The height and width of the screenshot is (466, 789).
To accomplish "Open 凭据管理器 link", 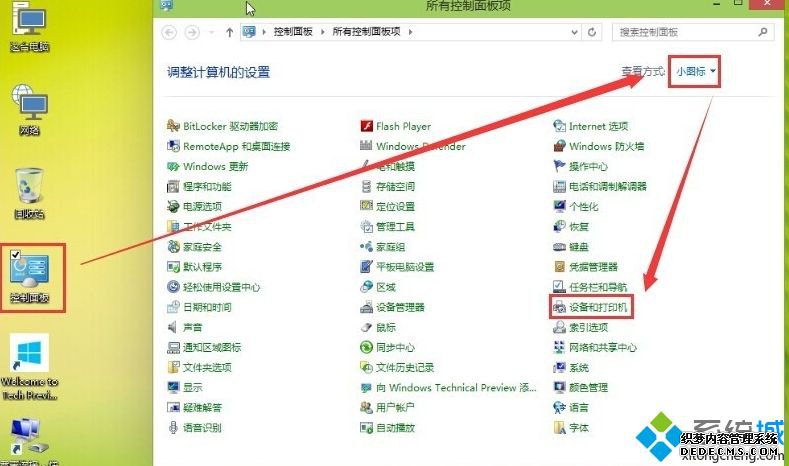I will pos(593,267).
